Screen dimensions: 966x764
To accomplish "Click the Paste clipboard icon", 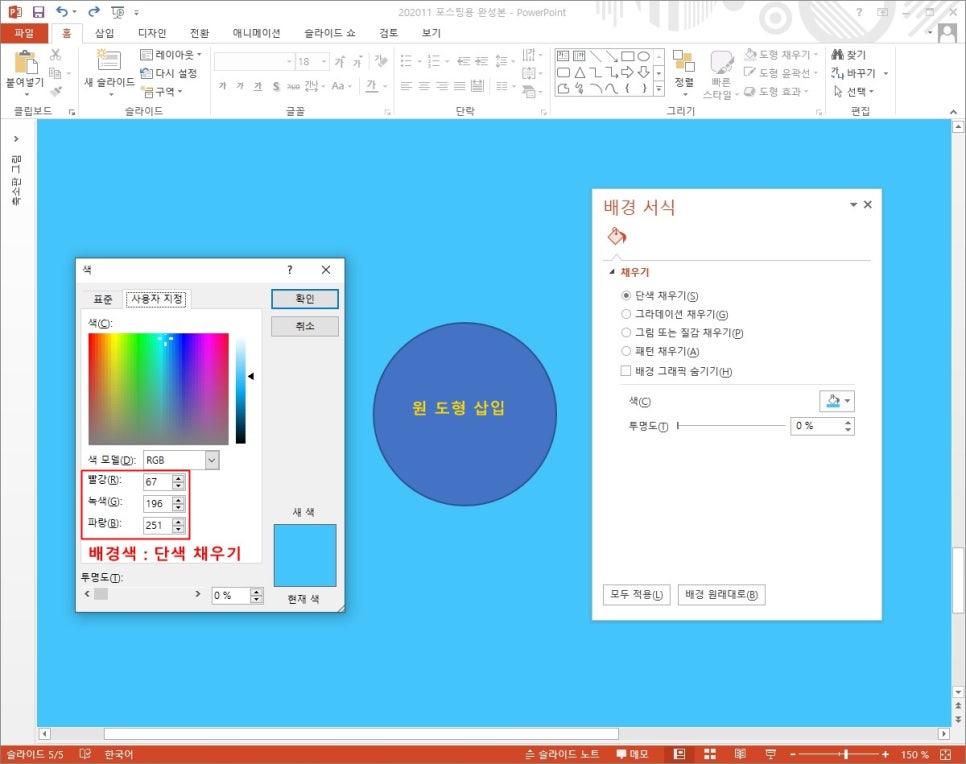I will [25, 62].
